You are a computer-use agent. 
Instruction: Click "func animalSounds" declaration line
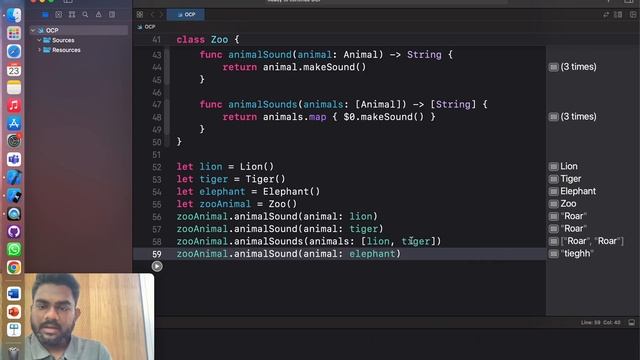pyautogui.click(x=344, y=104)
